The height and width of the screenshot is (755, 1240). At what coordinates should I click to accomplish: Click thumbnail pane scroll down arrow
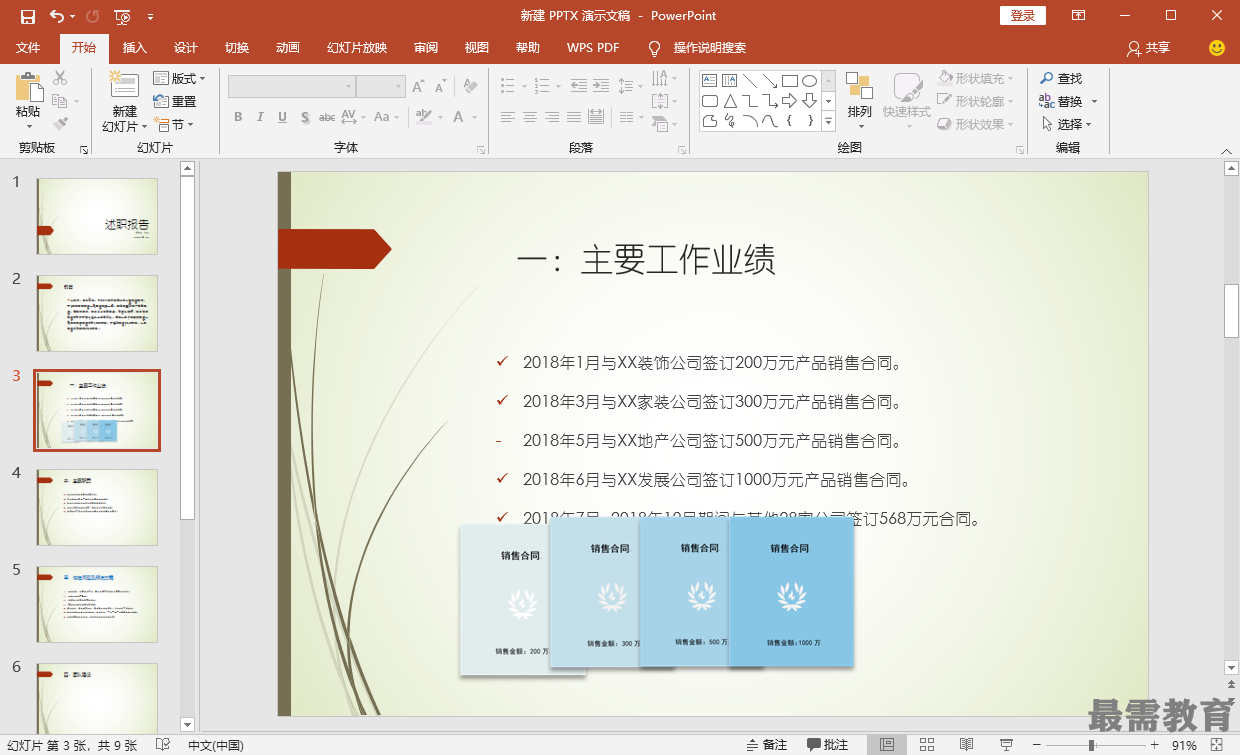pos(187,724)
